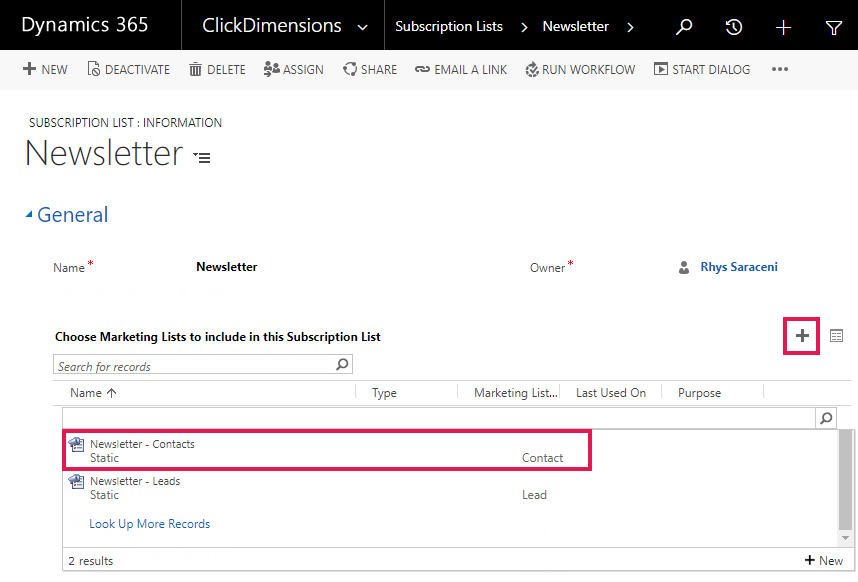The image size is (858, 582).
Task: Click the lookup text input field
Action: coord(439,418)
